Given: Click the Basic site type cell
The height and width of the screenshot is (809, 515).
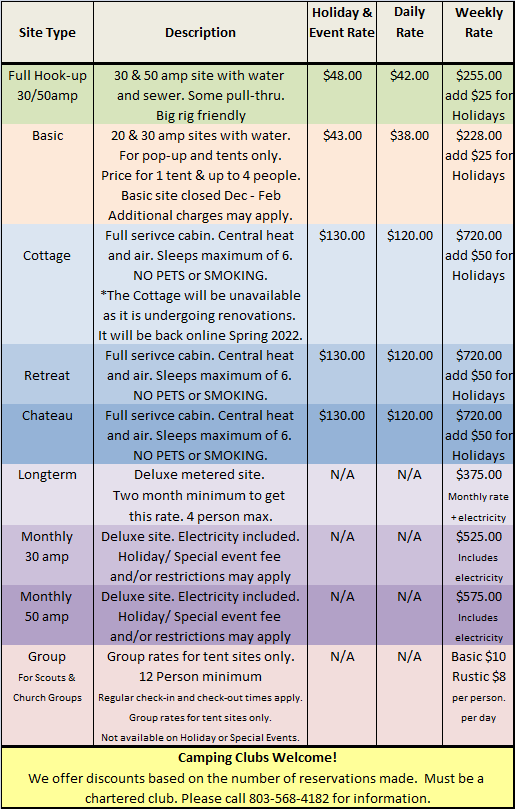Looking at the screenshot, I should pos(47,174).
